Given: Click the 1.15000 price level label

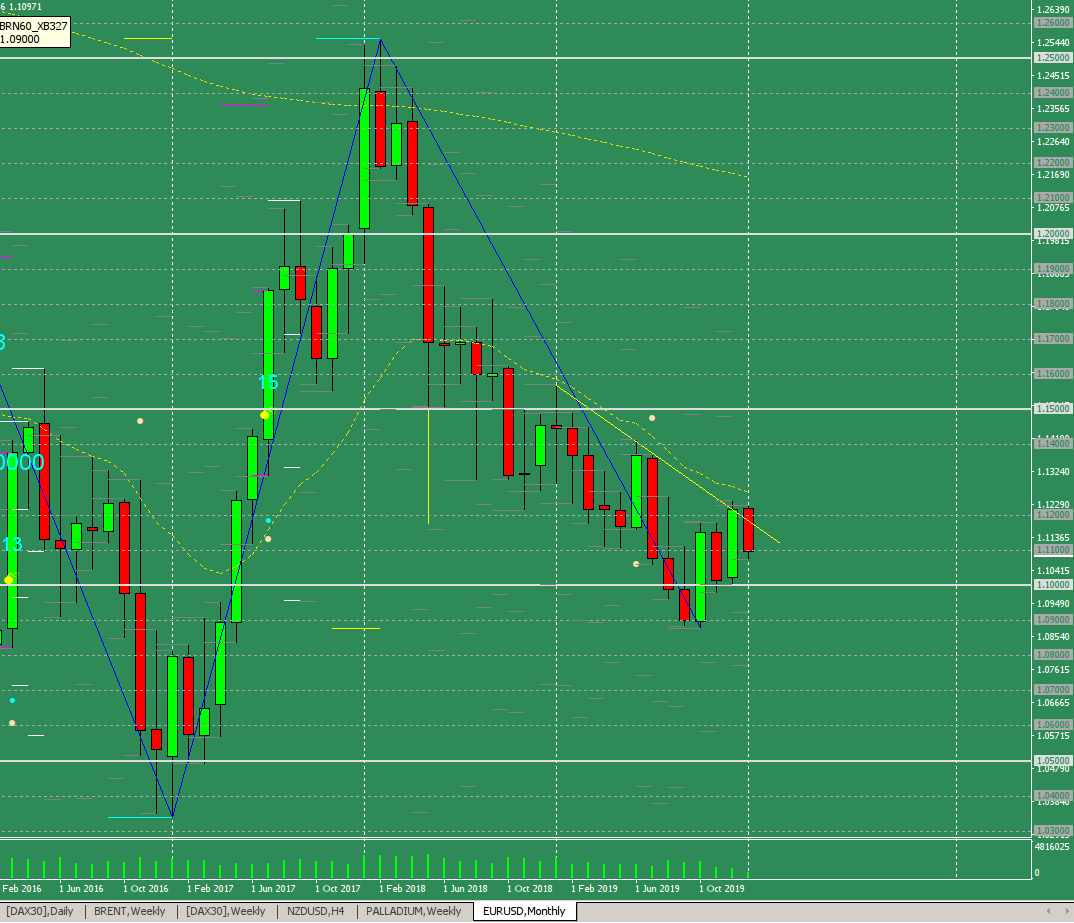Looking at the screenshot, I should click(1053, 409).
